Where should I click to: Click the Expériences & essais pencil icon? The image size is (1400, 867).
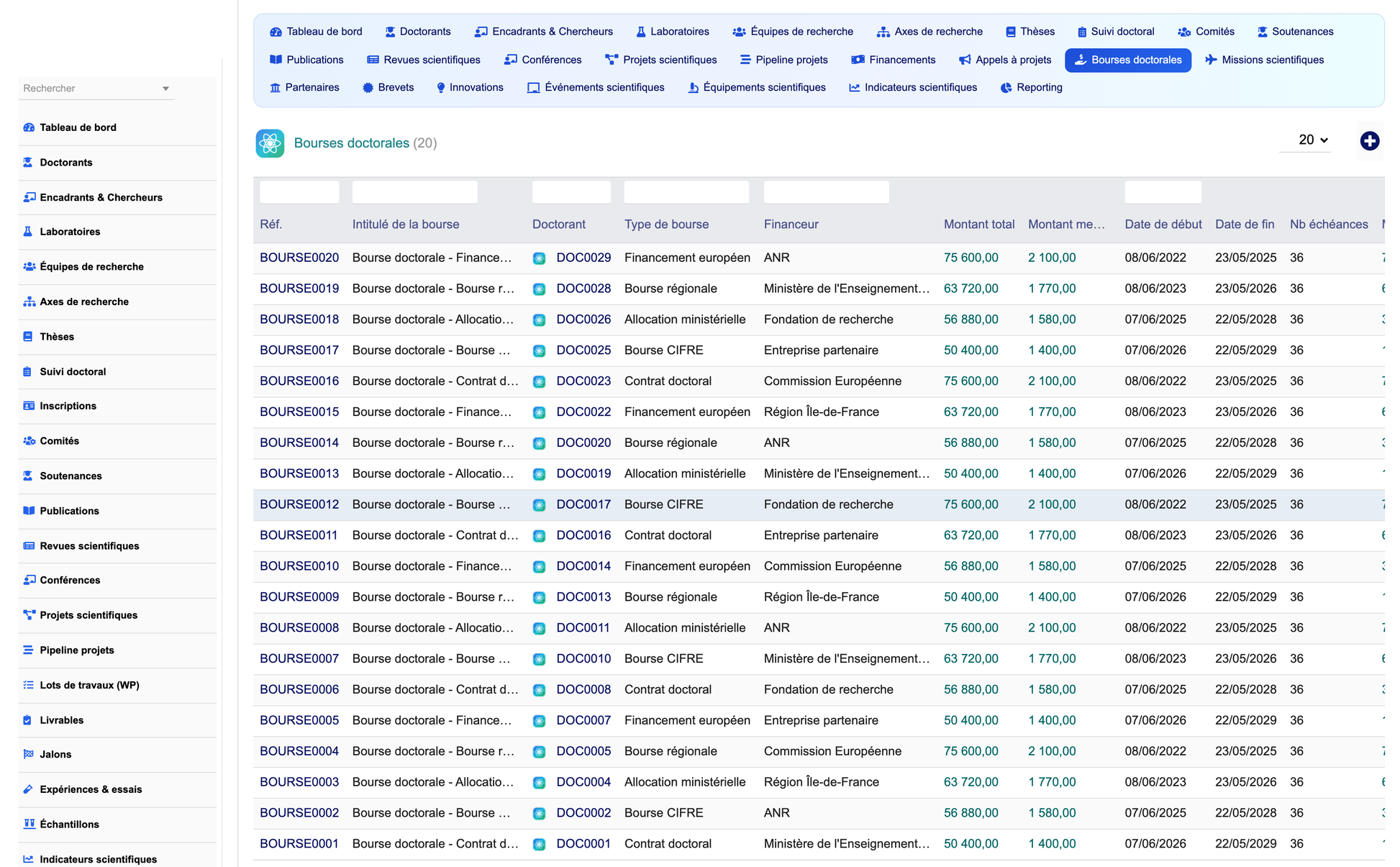29,789
